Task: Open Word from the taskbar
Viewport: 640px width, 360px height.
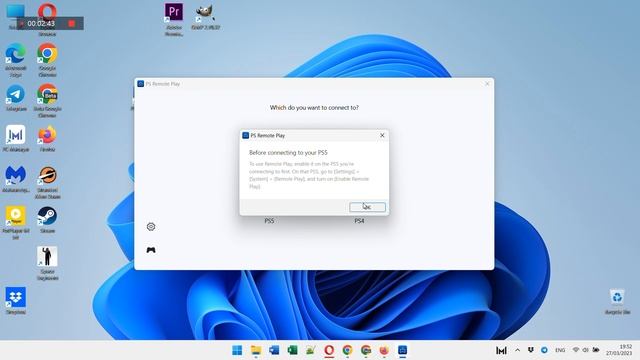Action: click(x=274, y=350)
